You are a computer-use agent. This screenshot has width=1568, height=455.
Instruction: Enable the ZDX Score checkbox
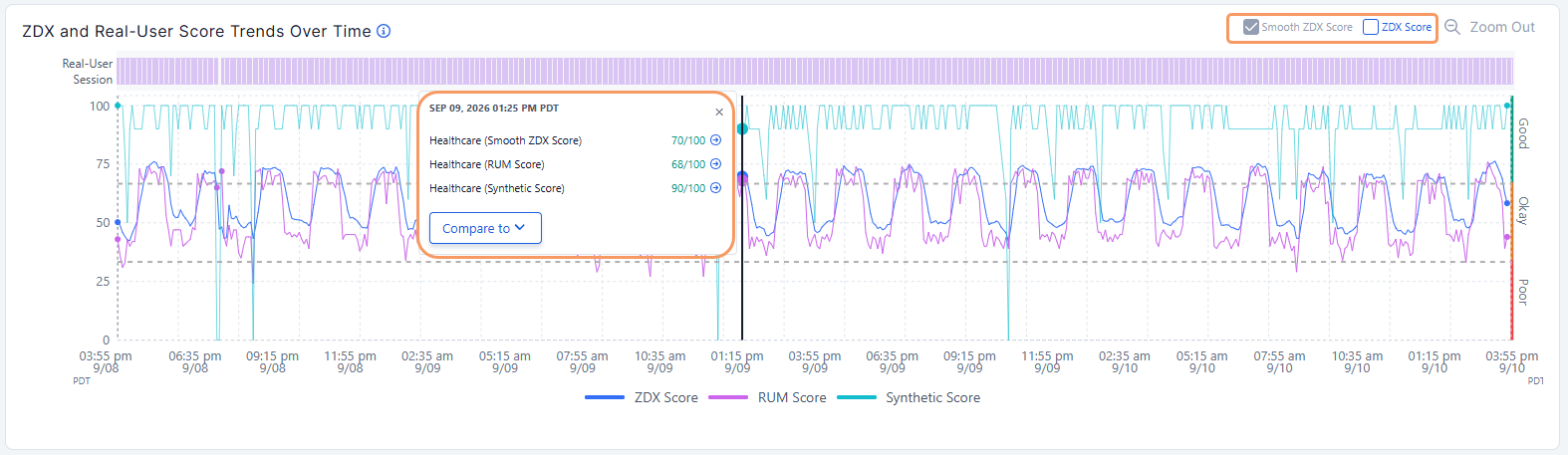(x=1371, y=27)
